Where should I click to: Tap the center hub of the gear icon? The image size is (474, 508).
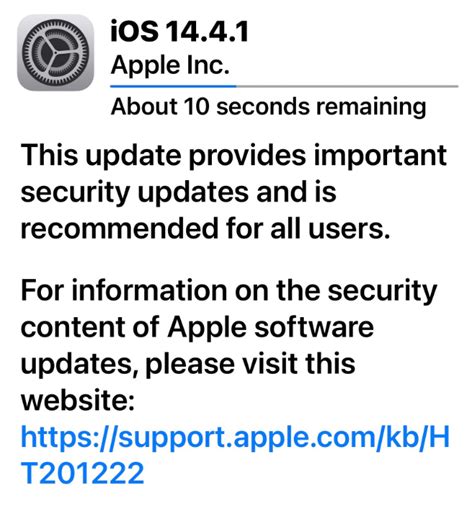click(55, 53)
